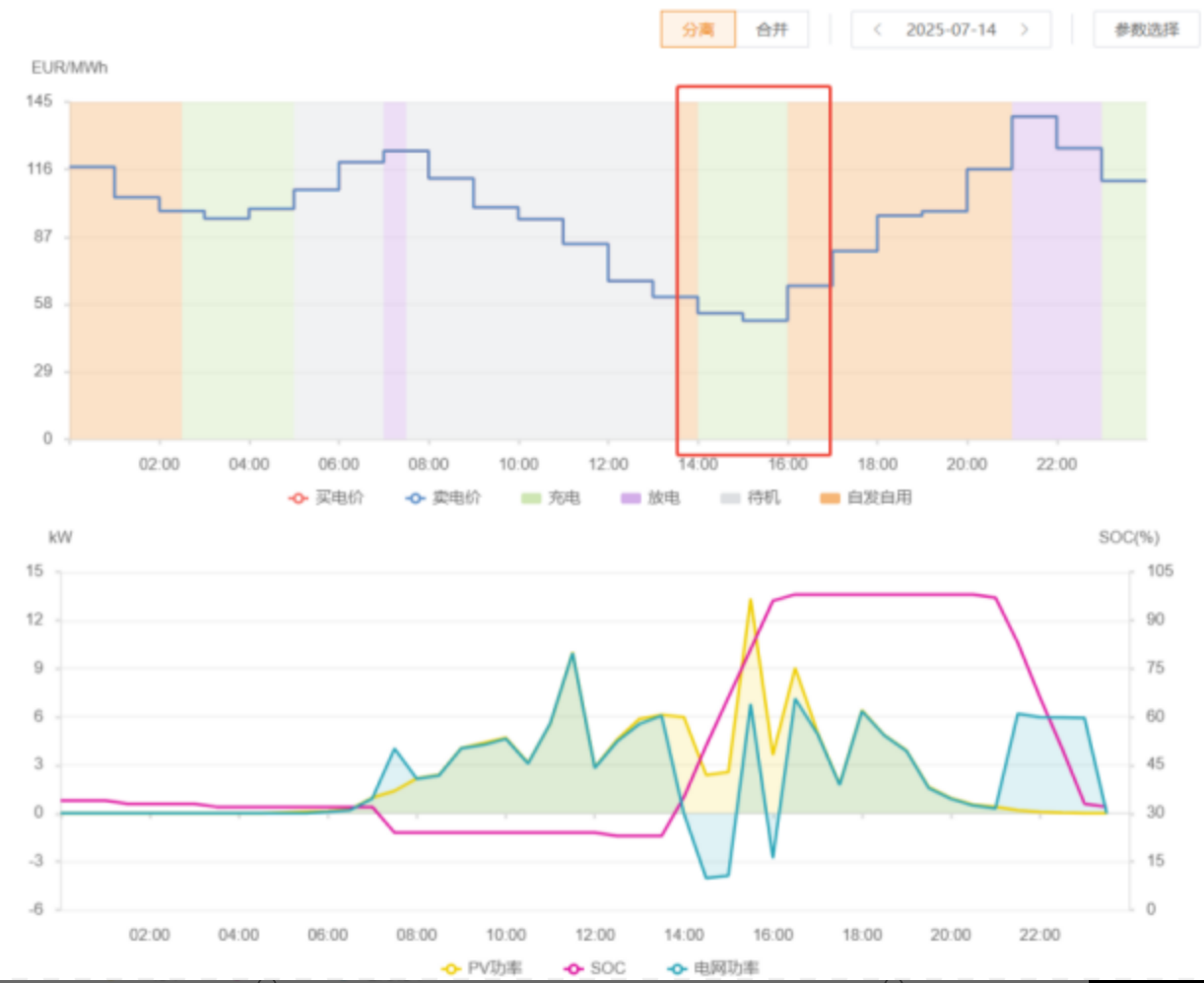
Task: Open date picker showing 2025-07-14
Action: (951, 30)
